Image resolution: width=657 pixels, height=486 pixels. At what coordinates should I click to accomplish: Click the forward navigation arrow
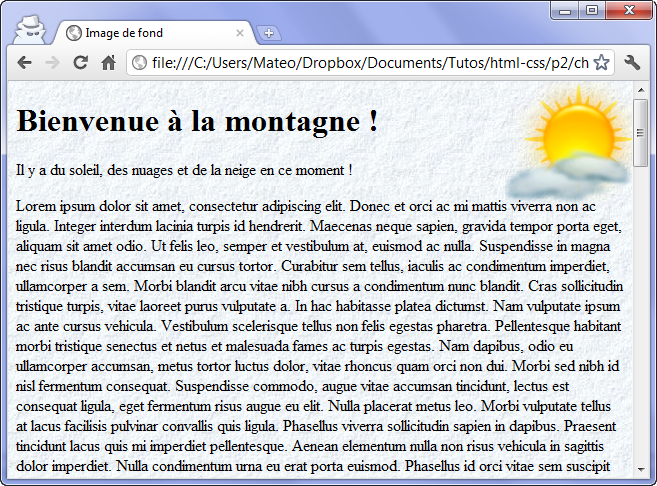point(53,63)
